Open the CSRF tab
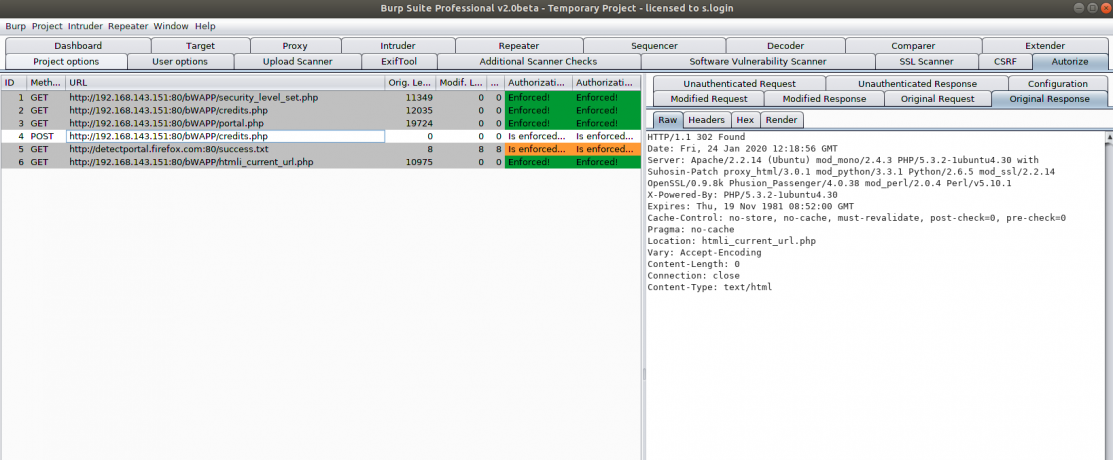The image size is (1113, 460). [1005, 62]
